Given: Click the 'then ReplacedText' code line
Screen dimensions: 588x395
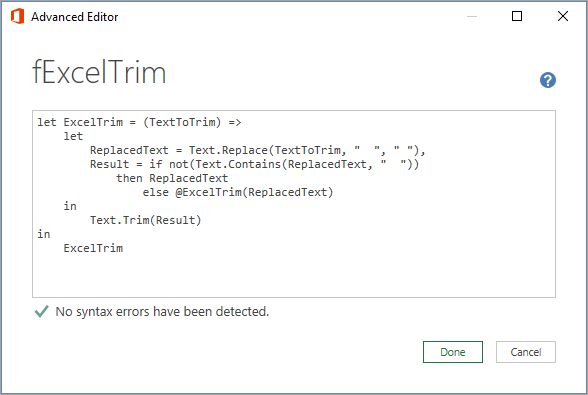Looking at the screenshot, I should [172, 178].
